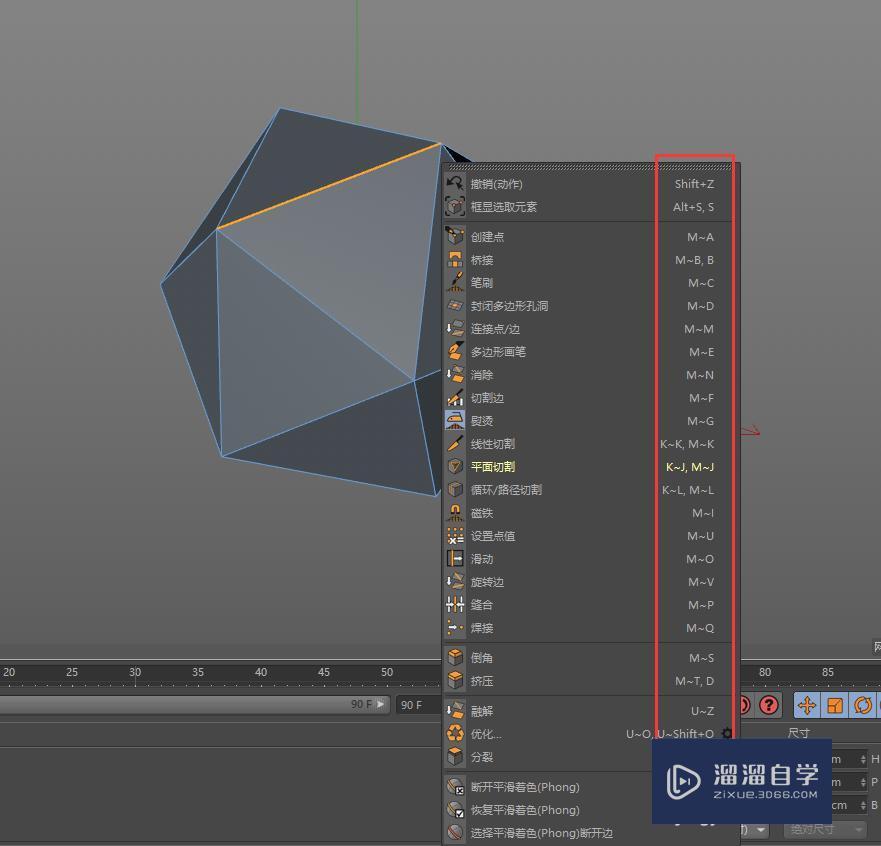The height and width of the screenshot is (846, 881).
Task: Open the dropdown left of 绝对尺寸
Action: tap(755, 832)
